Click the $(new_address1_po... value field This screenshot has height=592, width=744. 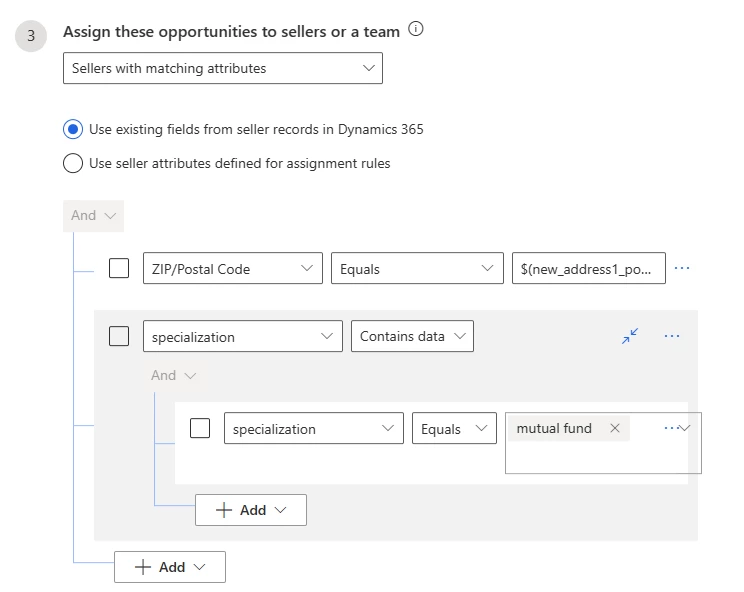point(587,268)
